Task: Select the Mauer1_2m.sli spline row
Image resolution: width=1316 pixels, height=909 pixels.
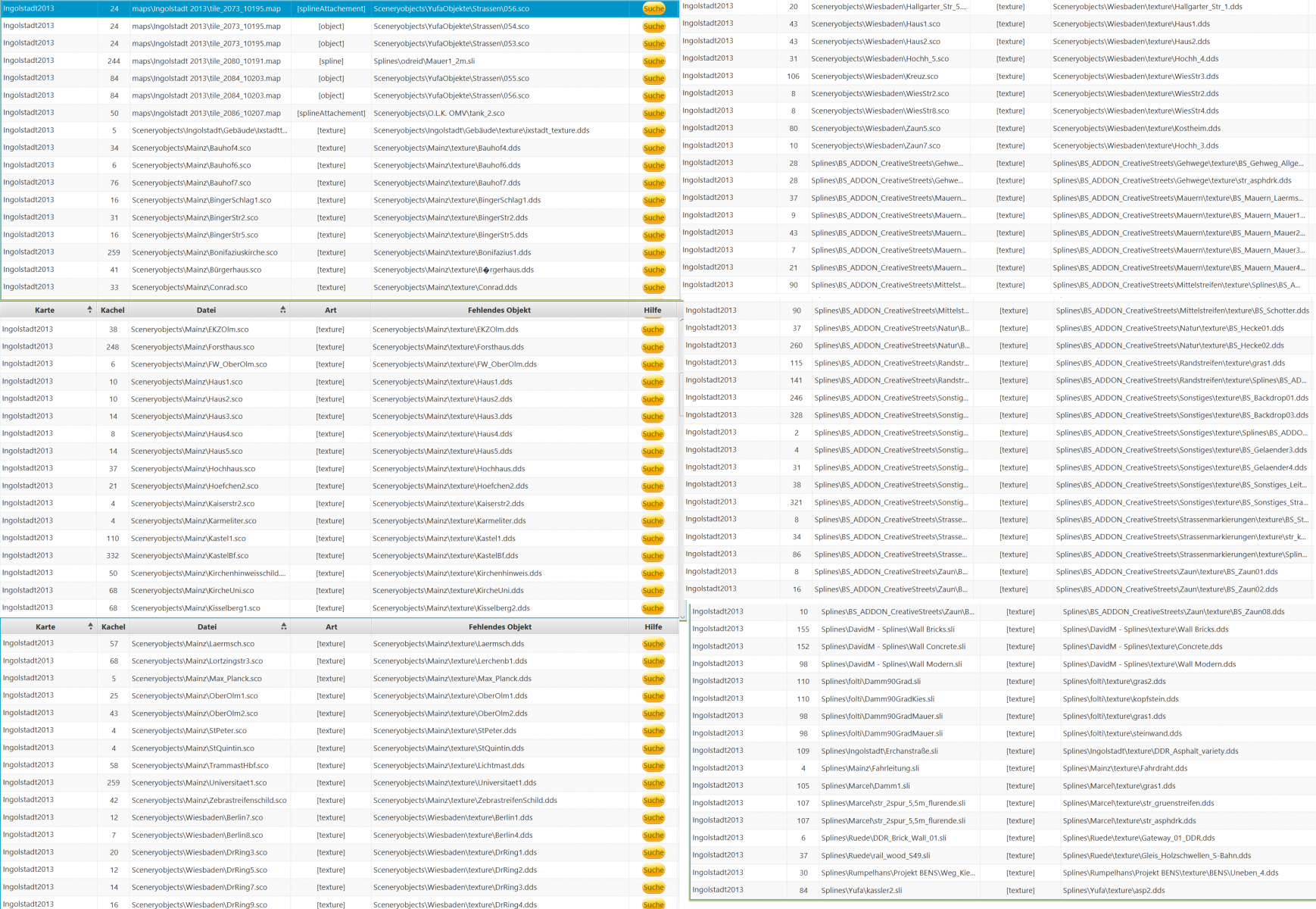Action: pyautogui.click(x=318, y=61)
